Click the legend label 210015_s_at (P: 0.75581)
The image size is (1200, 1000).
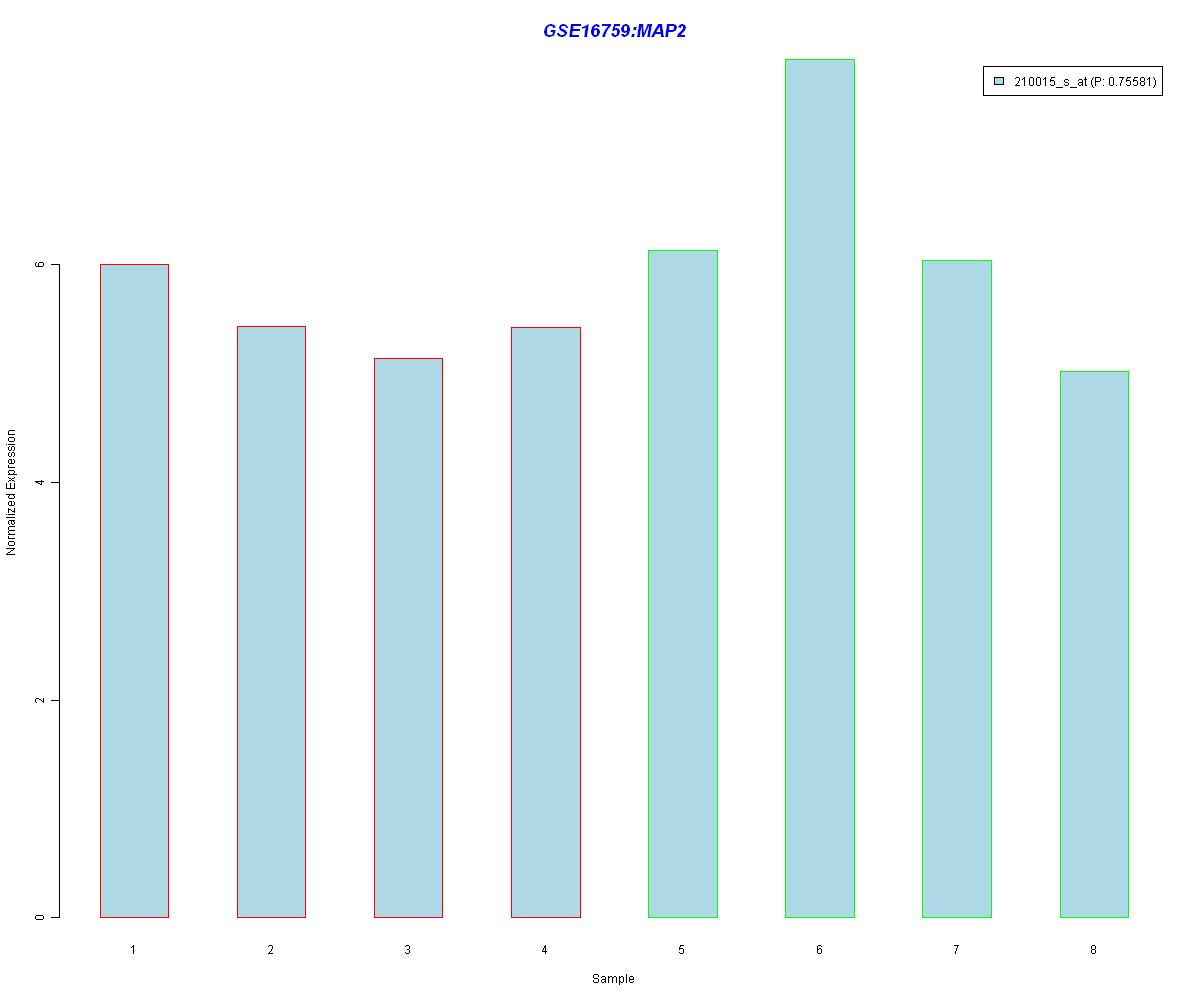(x=1085, y=82)
